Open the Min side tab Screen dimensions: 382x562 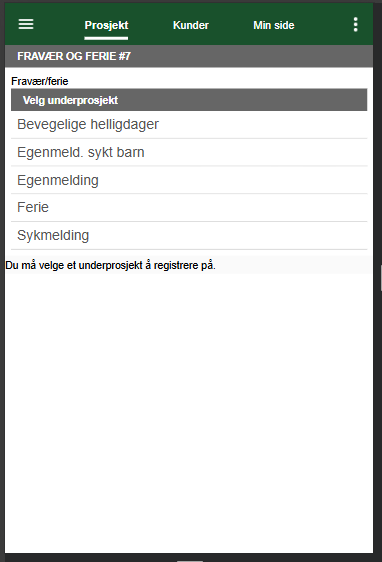coord(274,25)
